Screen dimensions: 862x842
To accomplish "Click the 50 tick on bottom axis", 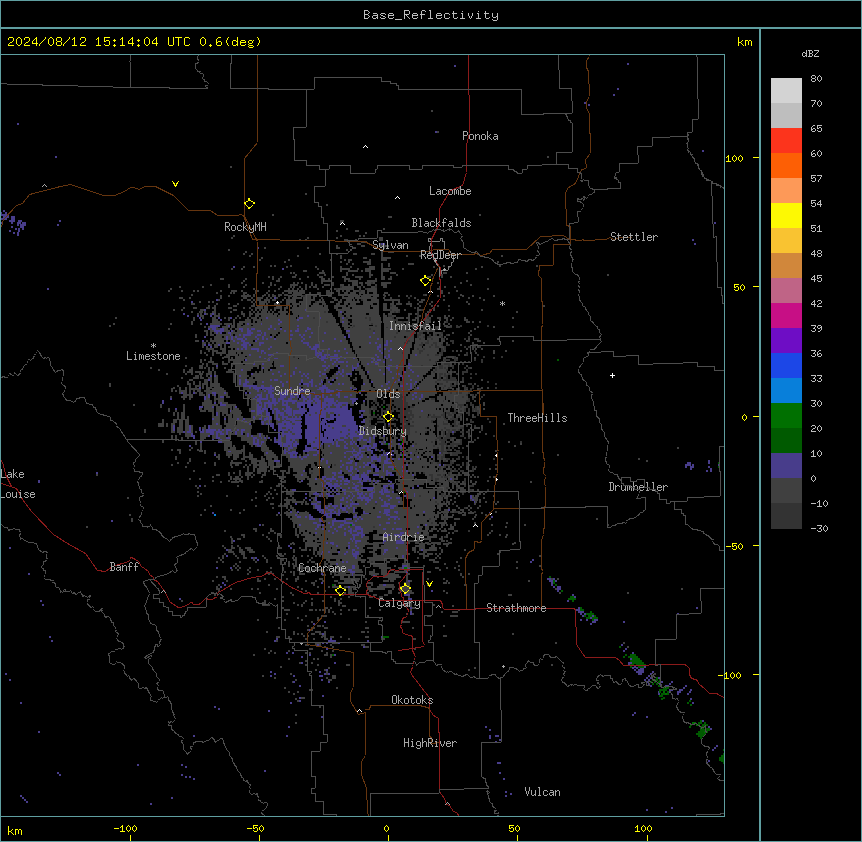I will coord(514,828).
